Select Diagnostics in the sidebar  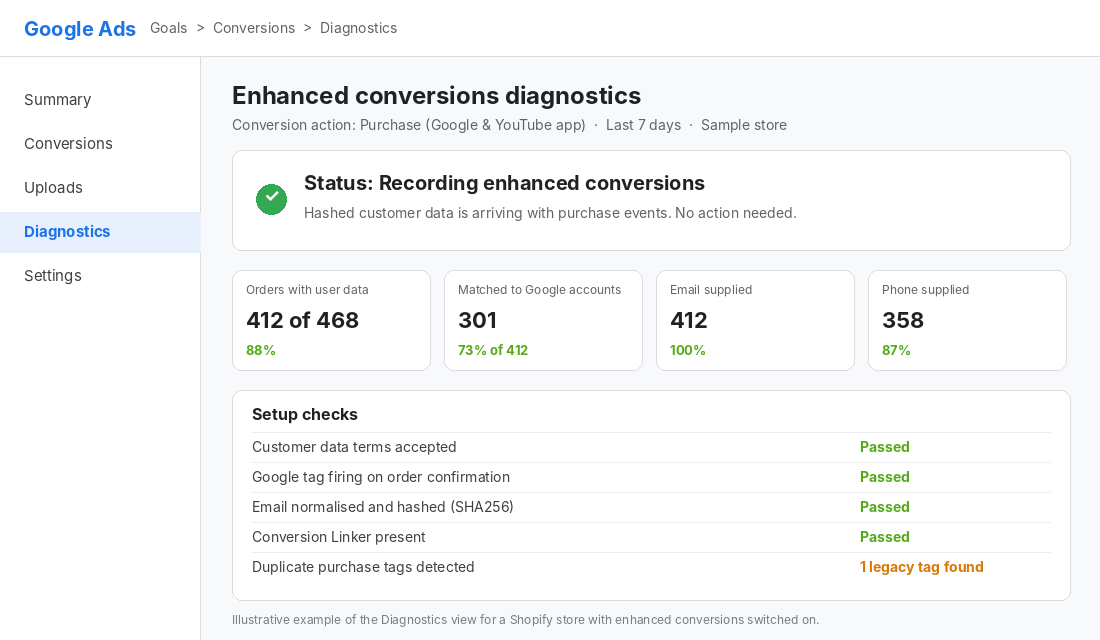pyautogui.click(x=100, y=232)
